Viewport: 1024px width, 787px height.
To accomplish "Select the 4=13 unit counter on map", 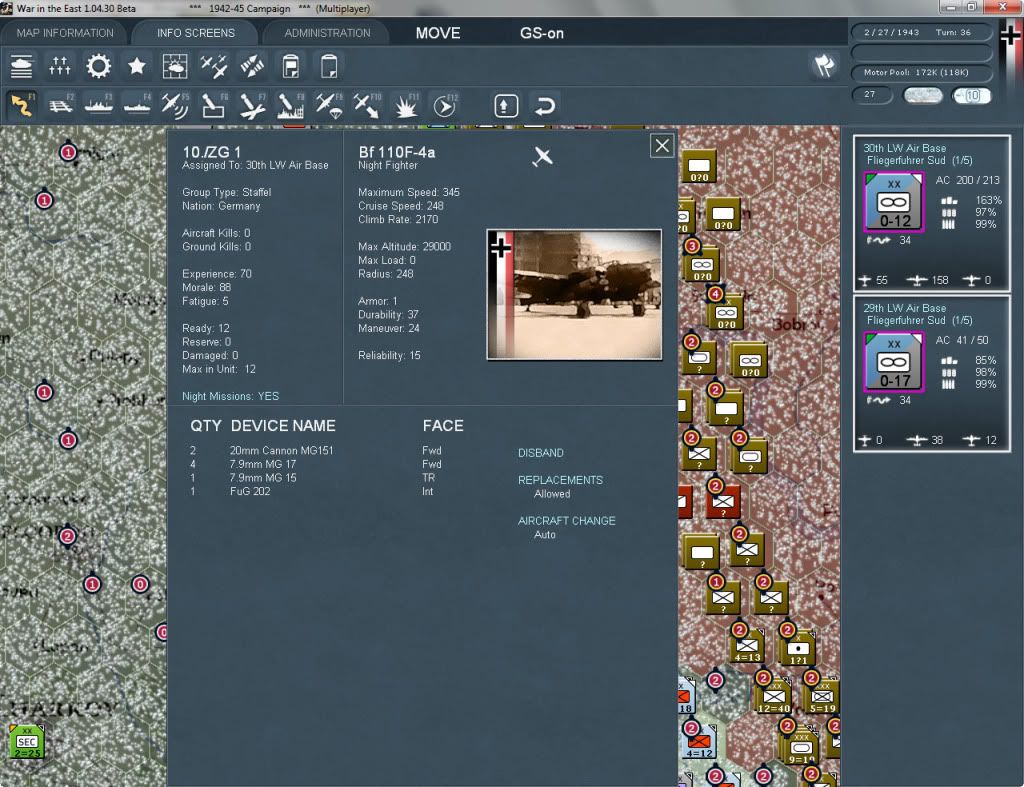I will coord(748,647).
